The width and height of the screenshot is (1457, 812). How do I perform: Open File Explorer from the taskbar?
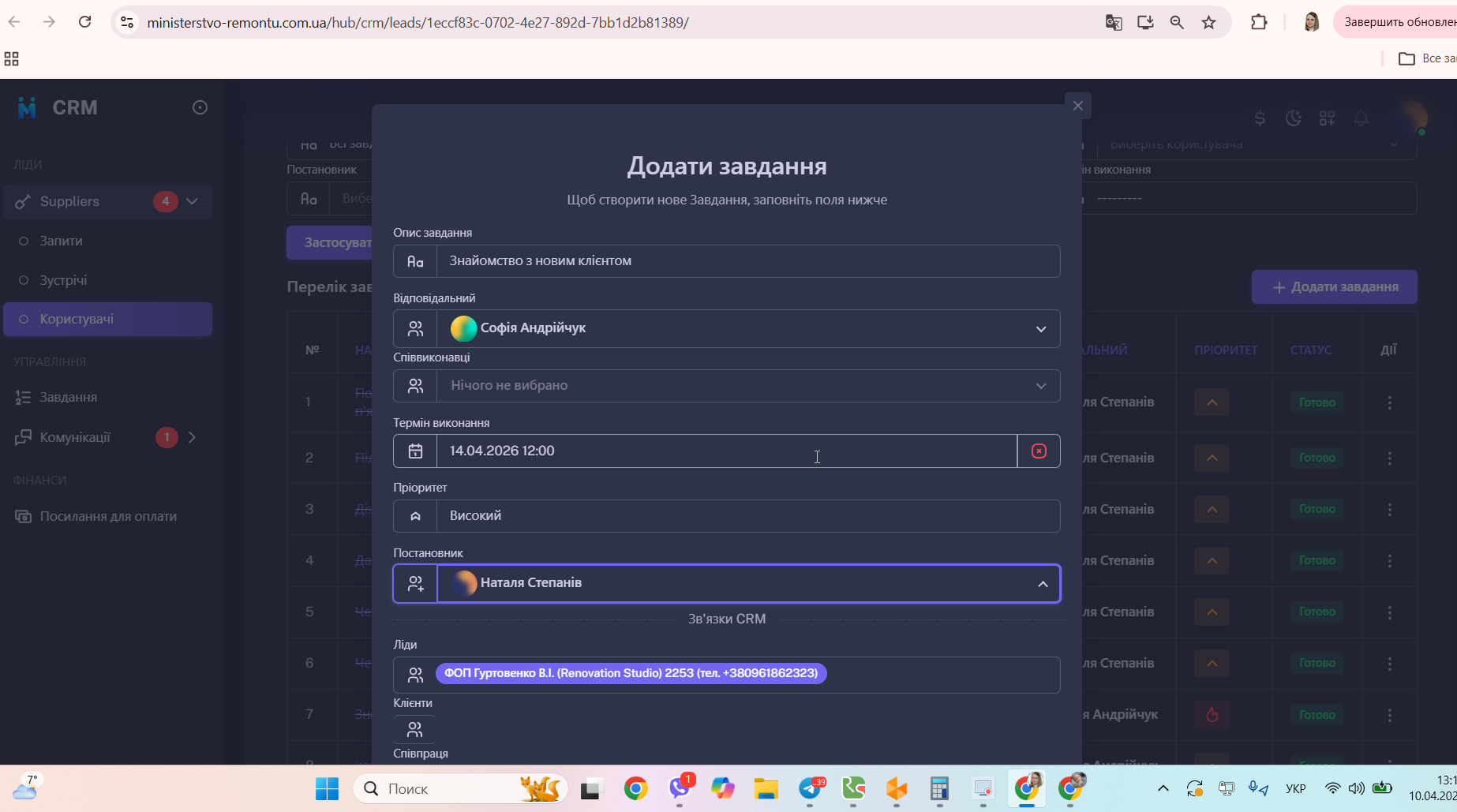[x=766, y=788]
